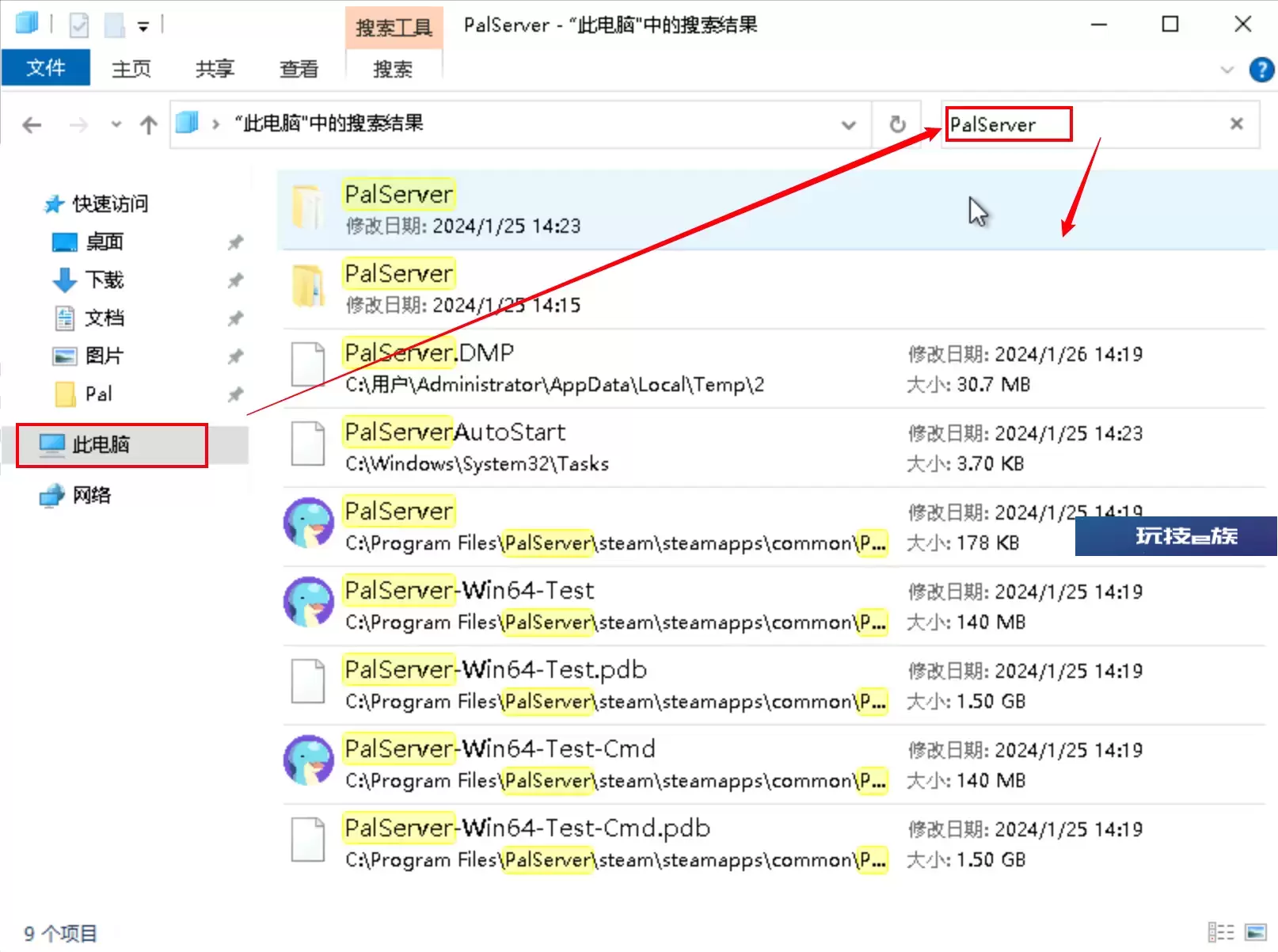Select the PalServerAutoStart file icon
The image size is (1278, 952).
tap(308, 444)
